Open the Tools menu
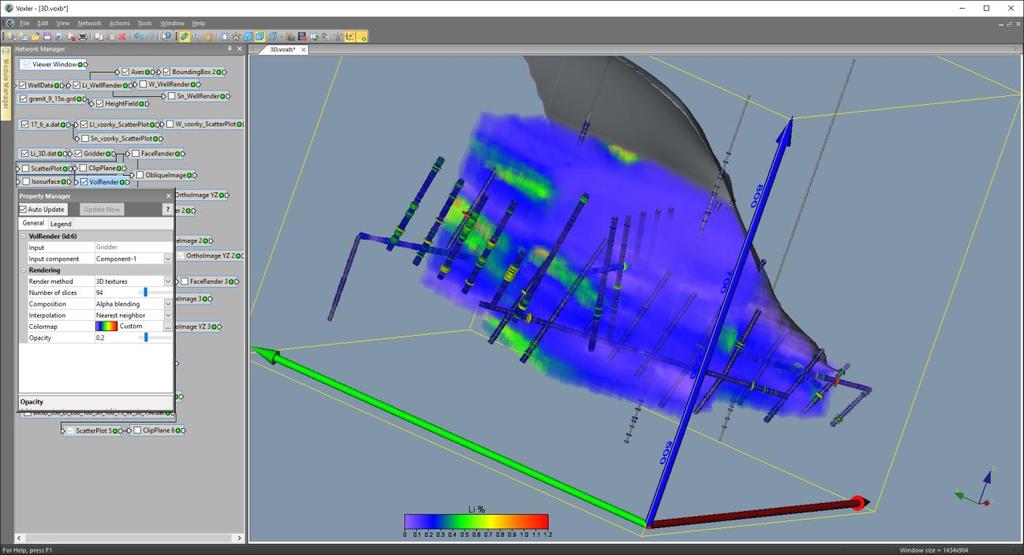Screen dimensions: 1024x555 coord(145,23)
